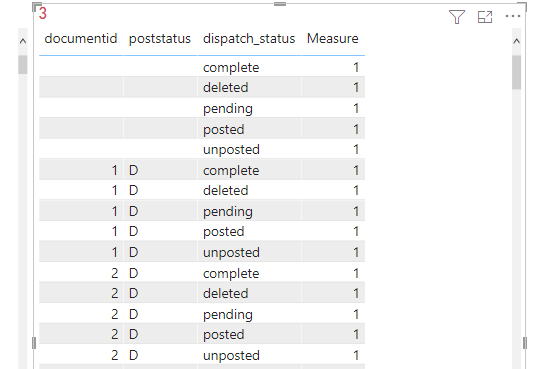The image size is (559, 369).
Task: Click the right scrollbar up arrow
Action: (x=516, y=41)
